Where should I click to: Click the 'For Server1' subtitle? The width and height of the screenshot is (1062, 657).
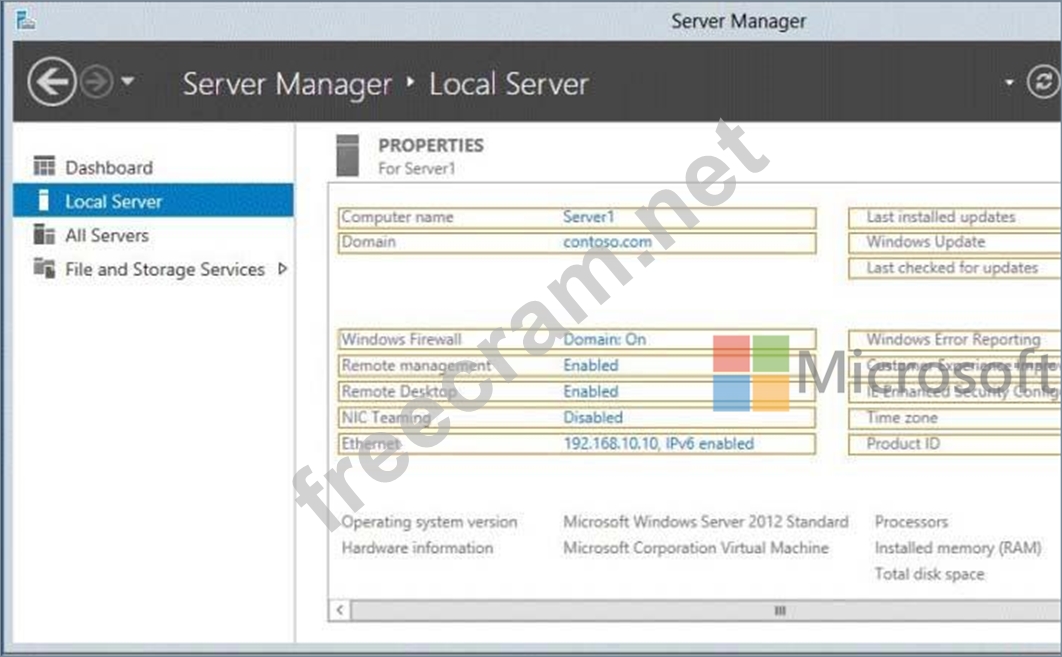tap(417, 169)
